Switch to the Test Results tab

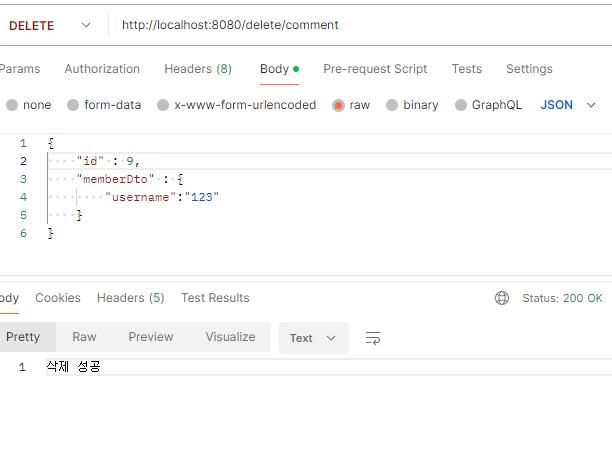(x=215, y=298)
